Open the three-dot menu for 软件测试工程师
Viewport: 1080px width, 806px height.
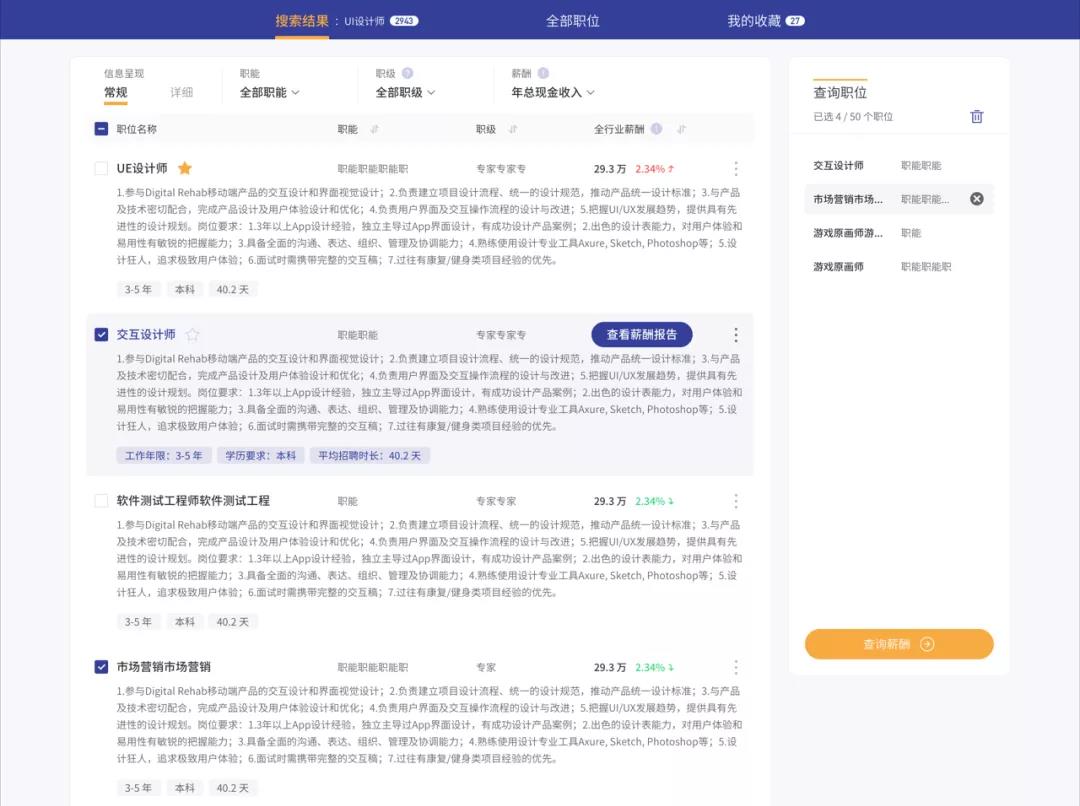click(x=736, y=501)
